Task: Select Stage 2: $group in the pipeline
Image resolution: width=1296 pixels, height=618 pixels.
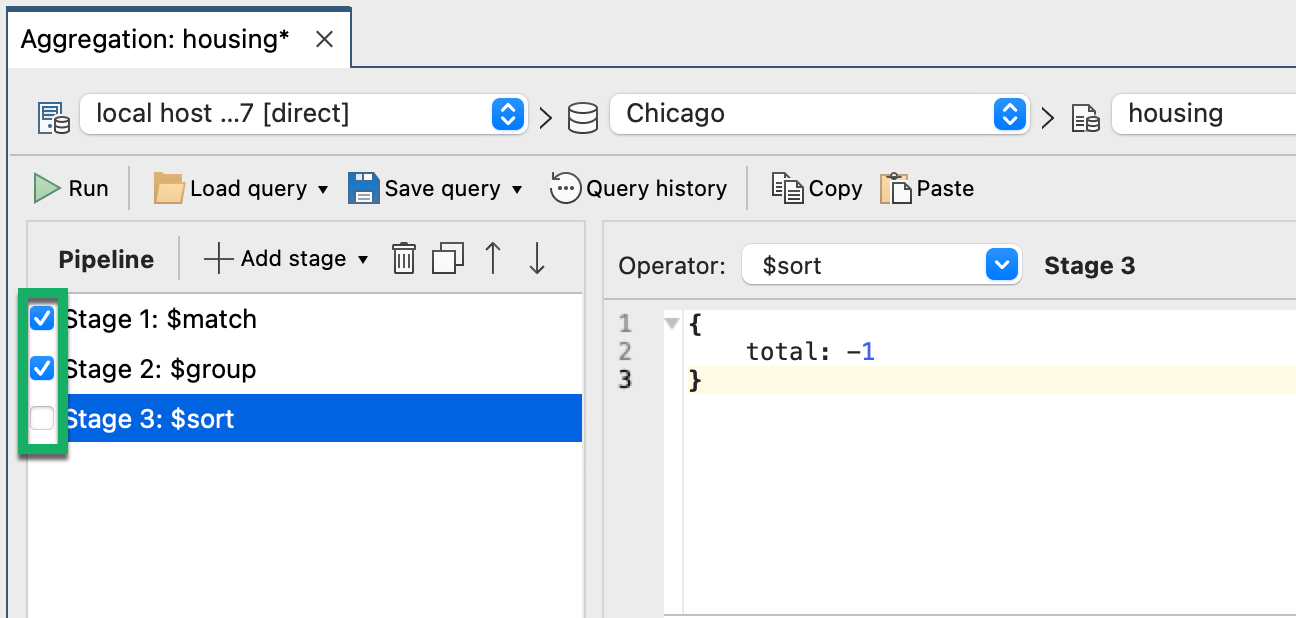Action: (x=160, y=369)
